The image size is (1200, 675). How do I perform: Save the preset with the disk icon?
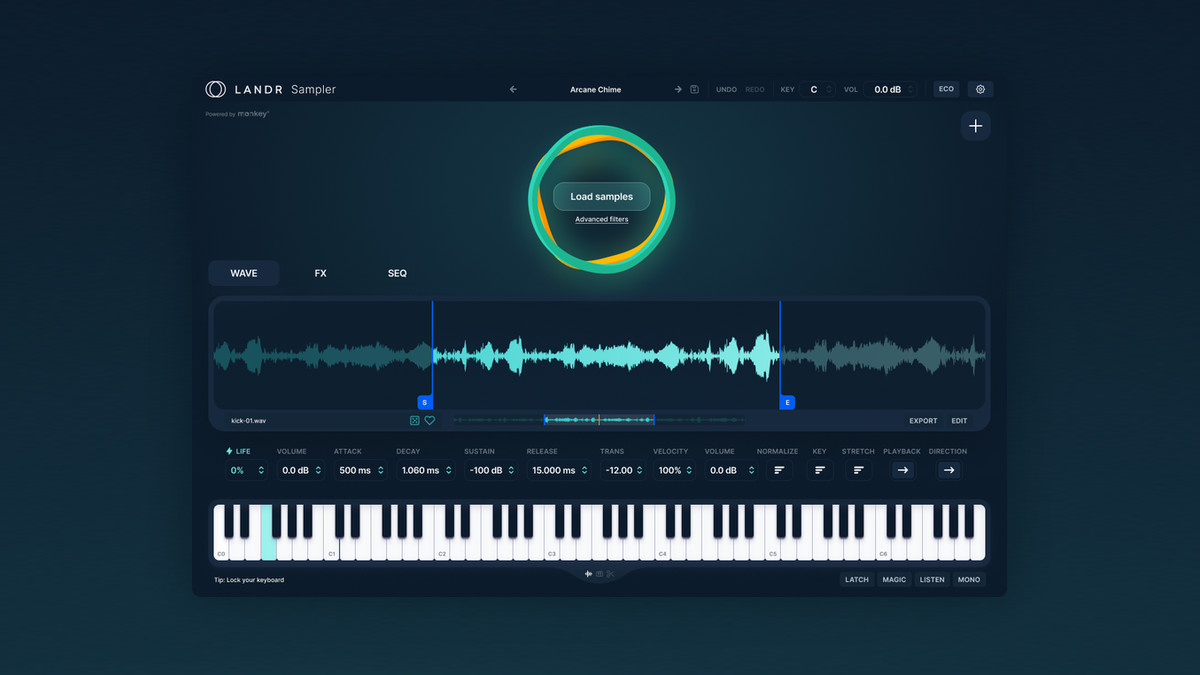click(695, 89)
